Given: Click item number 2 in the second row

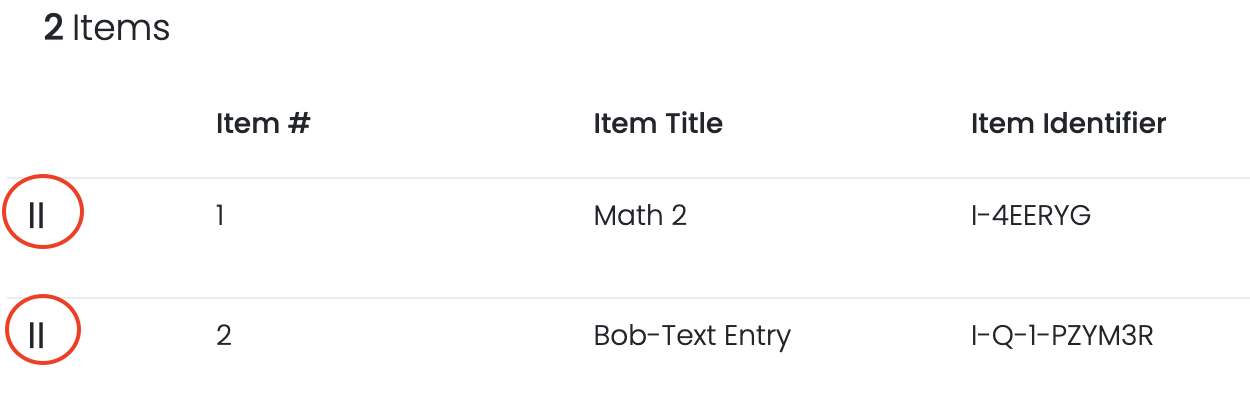Looking at the screenshot, I should pyautogui.click(x=224, y=335).
